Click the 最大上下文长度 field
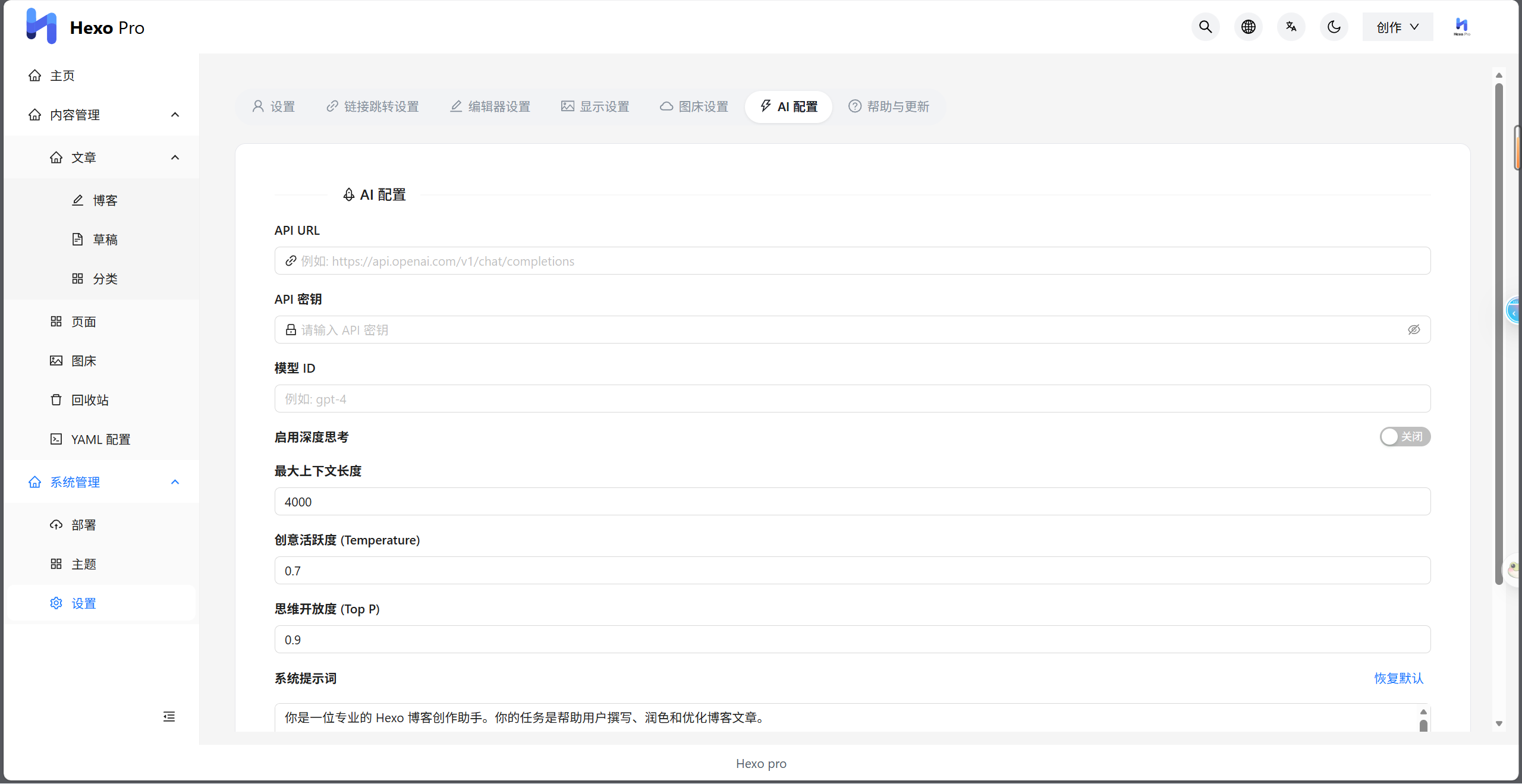 tap(853, 502)
